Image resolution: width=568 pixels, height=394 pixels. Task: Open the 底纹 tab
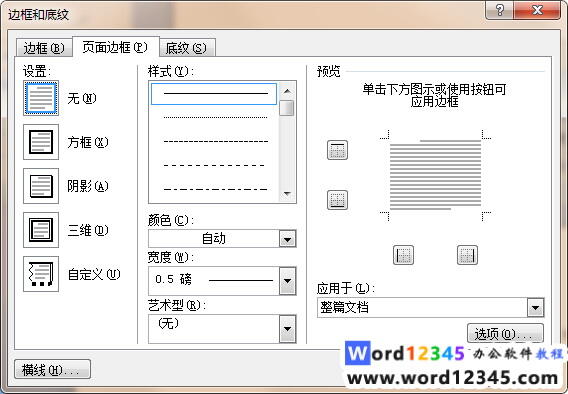(x=186, y=48)
